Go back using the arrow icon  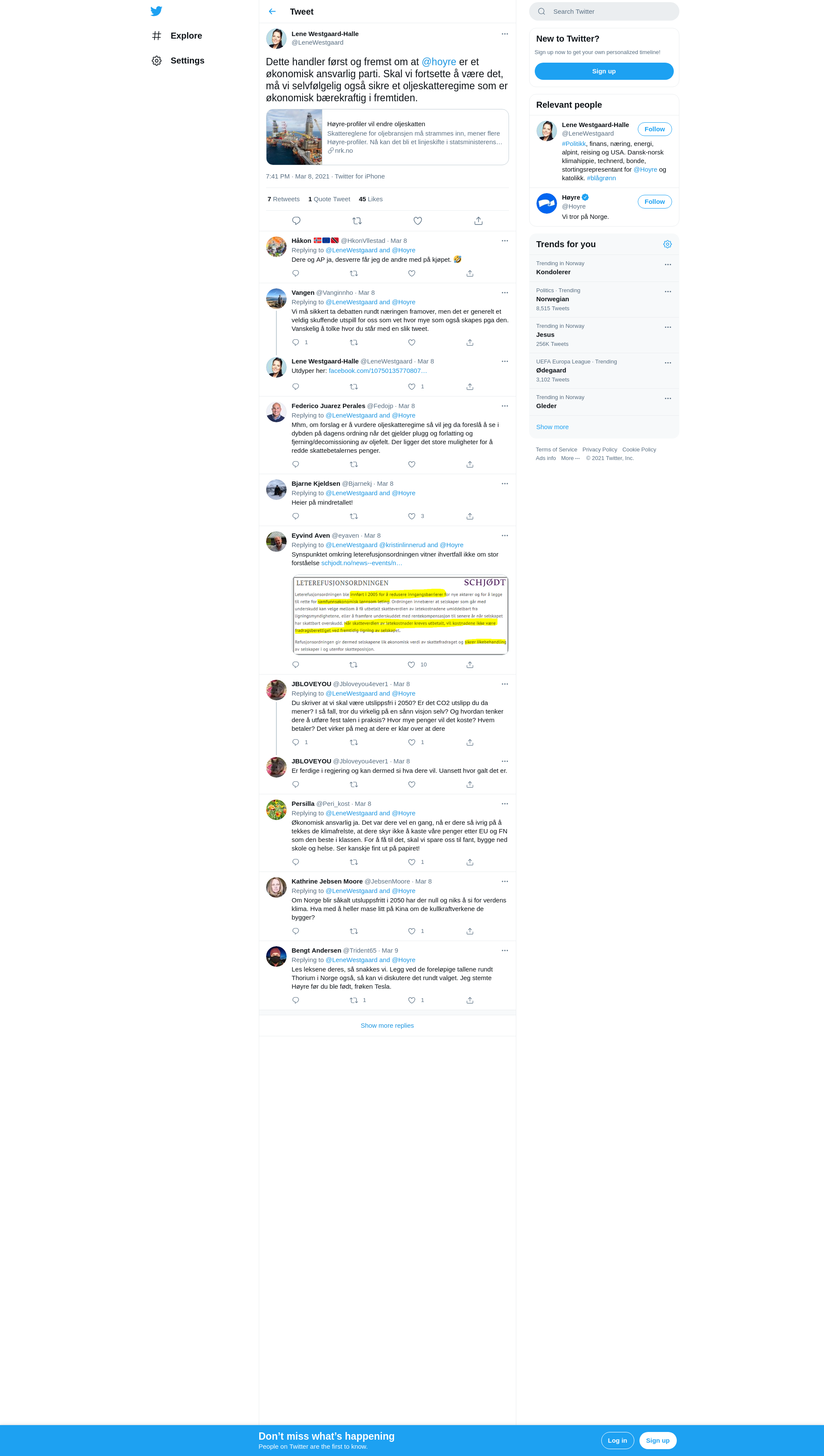pos(272,11)
